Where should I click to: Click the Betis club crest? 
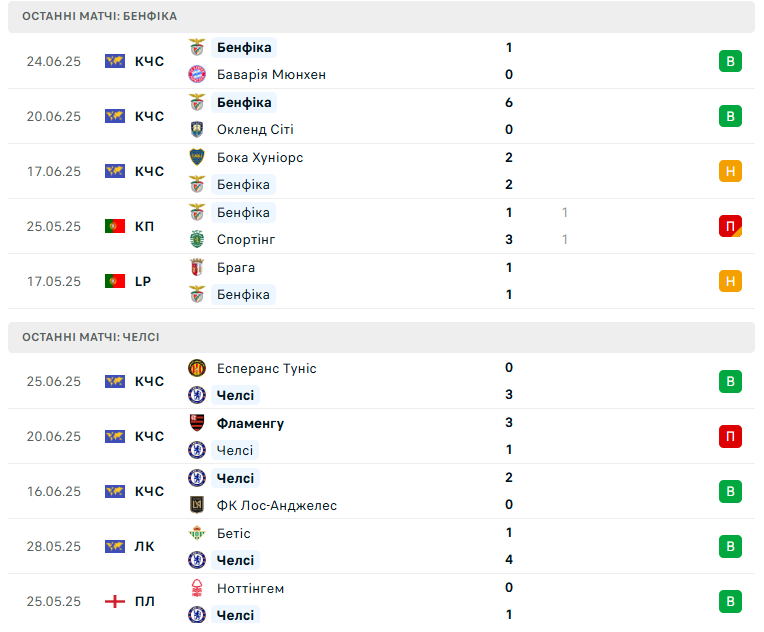point(197,533)
